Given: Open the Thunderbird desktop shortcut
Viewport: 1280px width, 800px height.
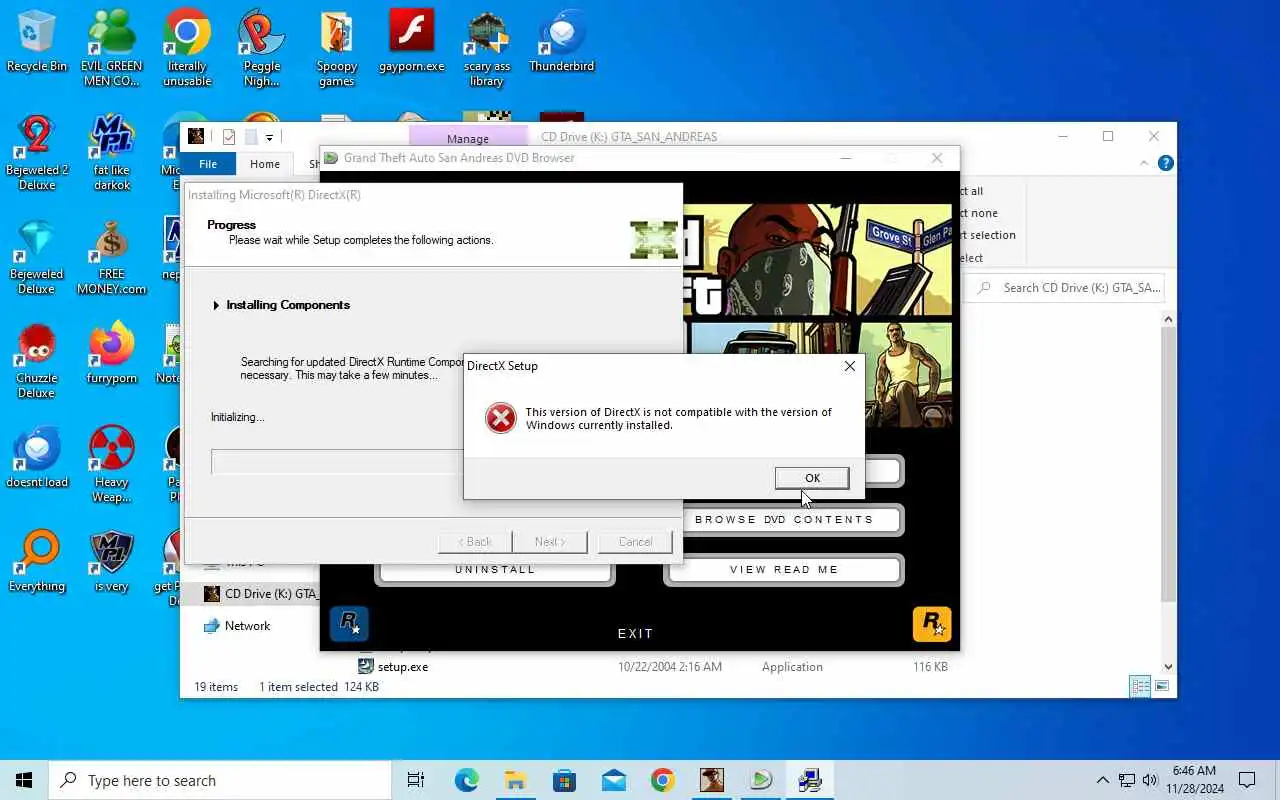Looking at the screenshot, I should 562,42.
